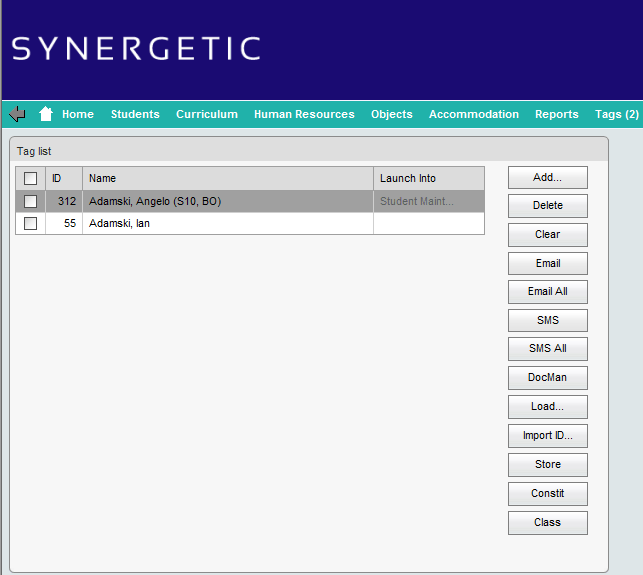Click the Store button

click(x=547, y=465)
